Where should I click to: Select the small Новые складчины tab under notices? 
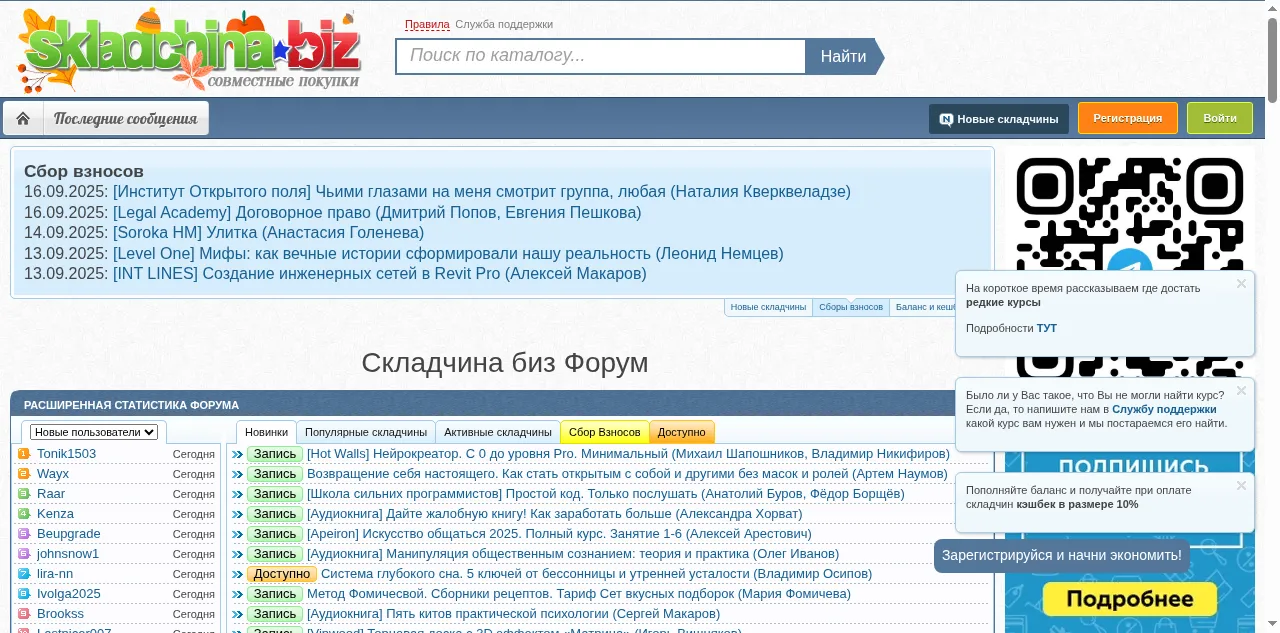pos(768,307)
